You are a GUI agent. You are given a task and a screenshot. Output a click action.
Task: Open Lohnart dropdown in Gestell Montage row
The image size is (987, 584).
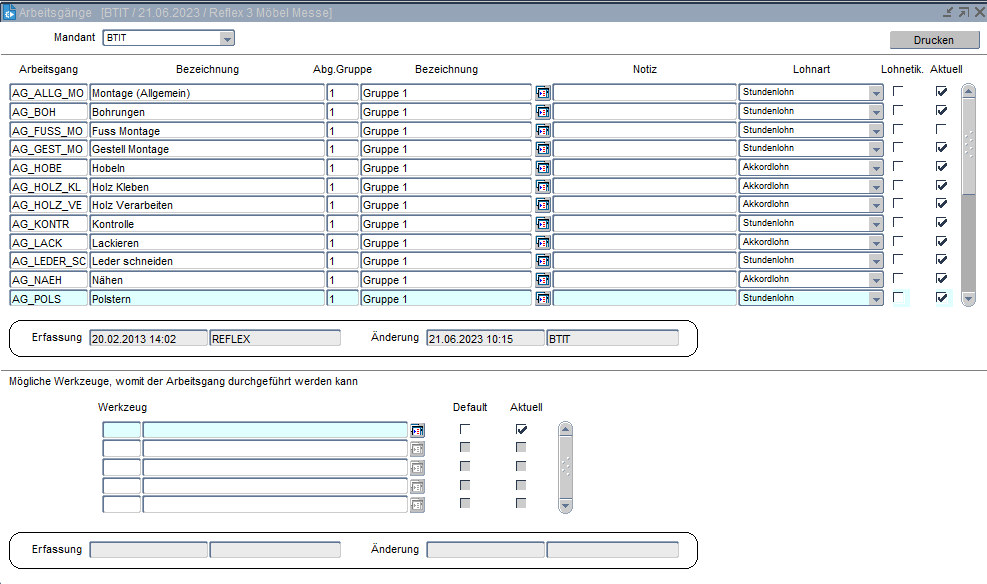click(876, 149)
